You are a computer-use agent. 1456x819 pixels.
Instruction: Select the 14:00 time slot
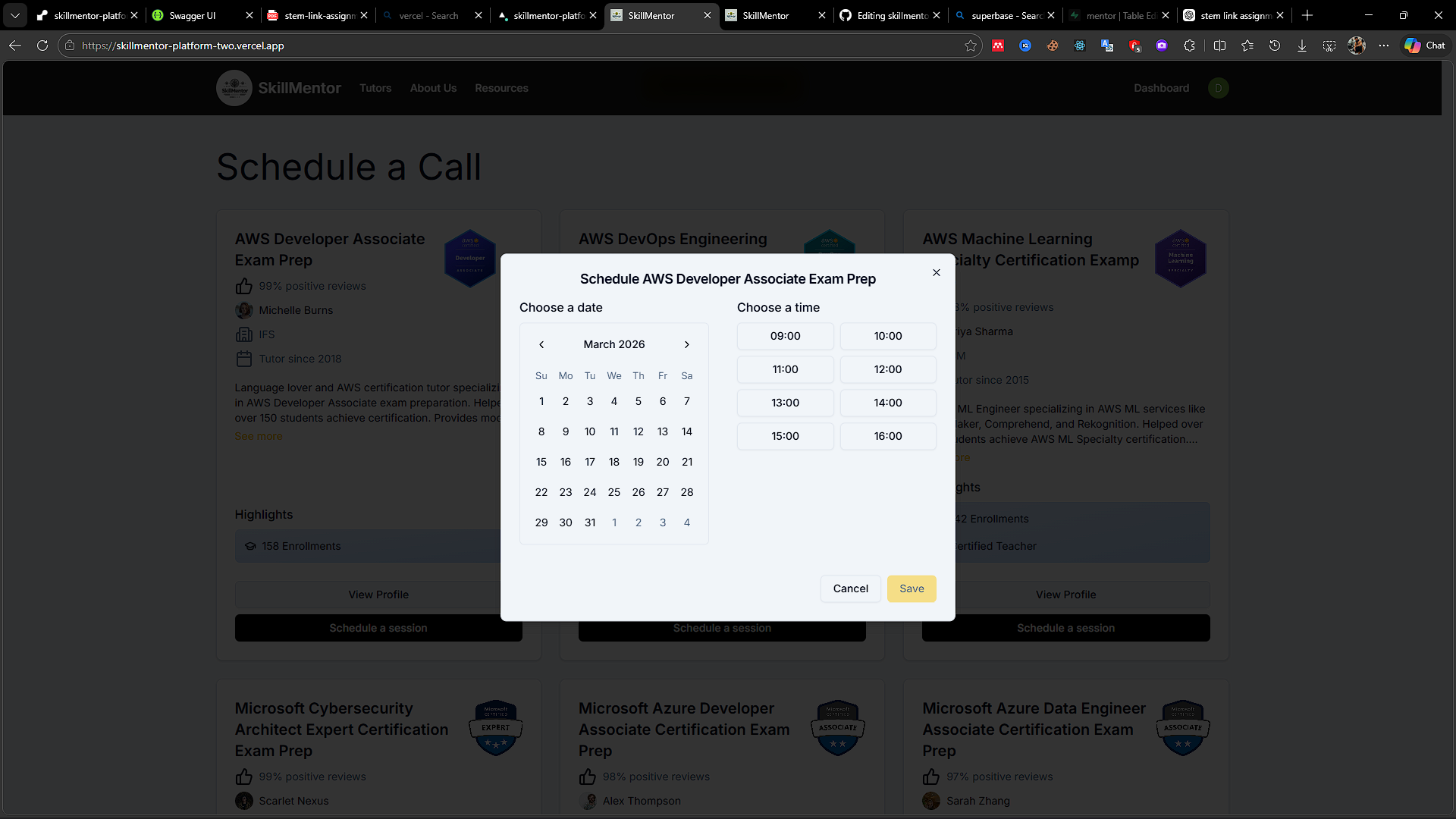pyautogui.click(x=887, y=403)
